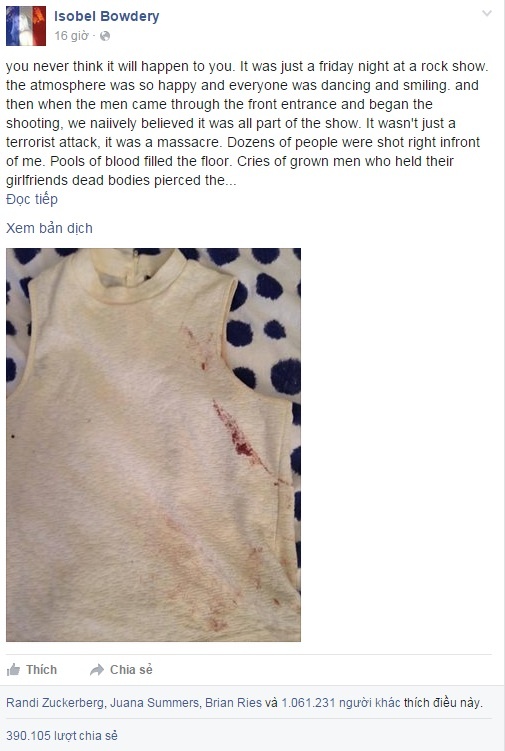This screenshot has width=505, height=751.
Task: Open Isobel Bowdery's name link
Action: tap(106, 16)
